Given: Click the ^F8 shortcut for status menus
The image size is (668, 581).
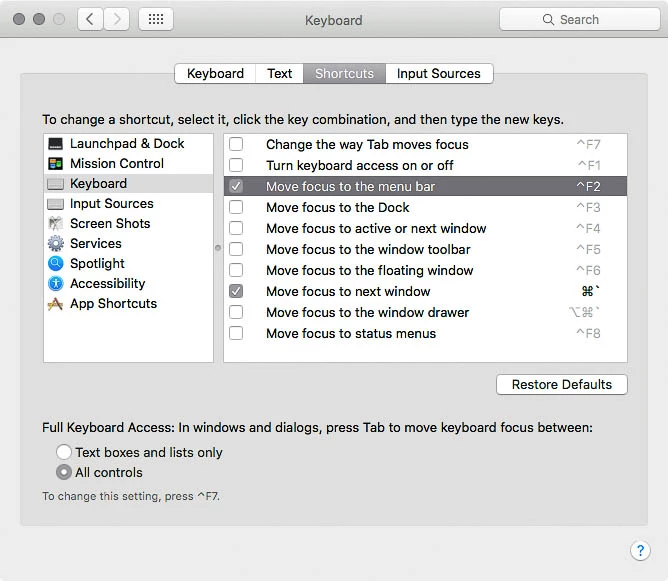Looking at the screenshot, I should coord(588,333).
